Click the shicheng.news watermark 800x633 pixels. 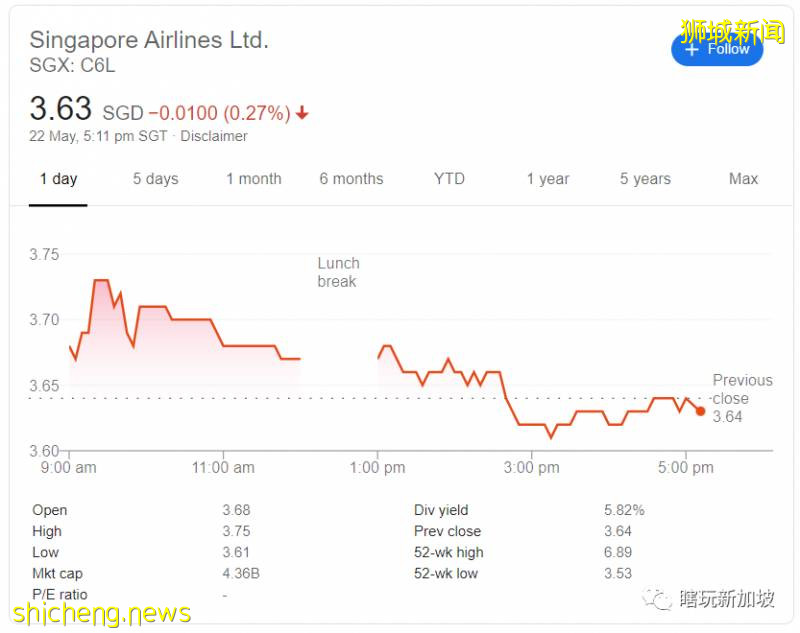pyautogui.click(x=100, y=612)
